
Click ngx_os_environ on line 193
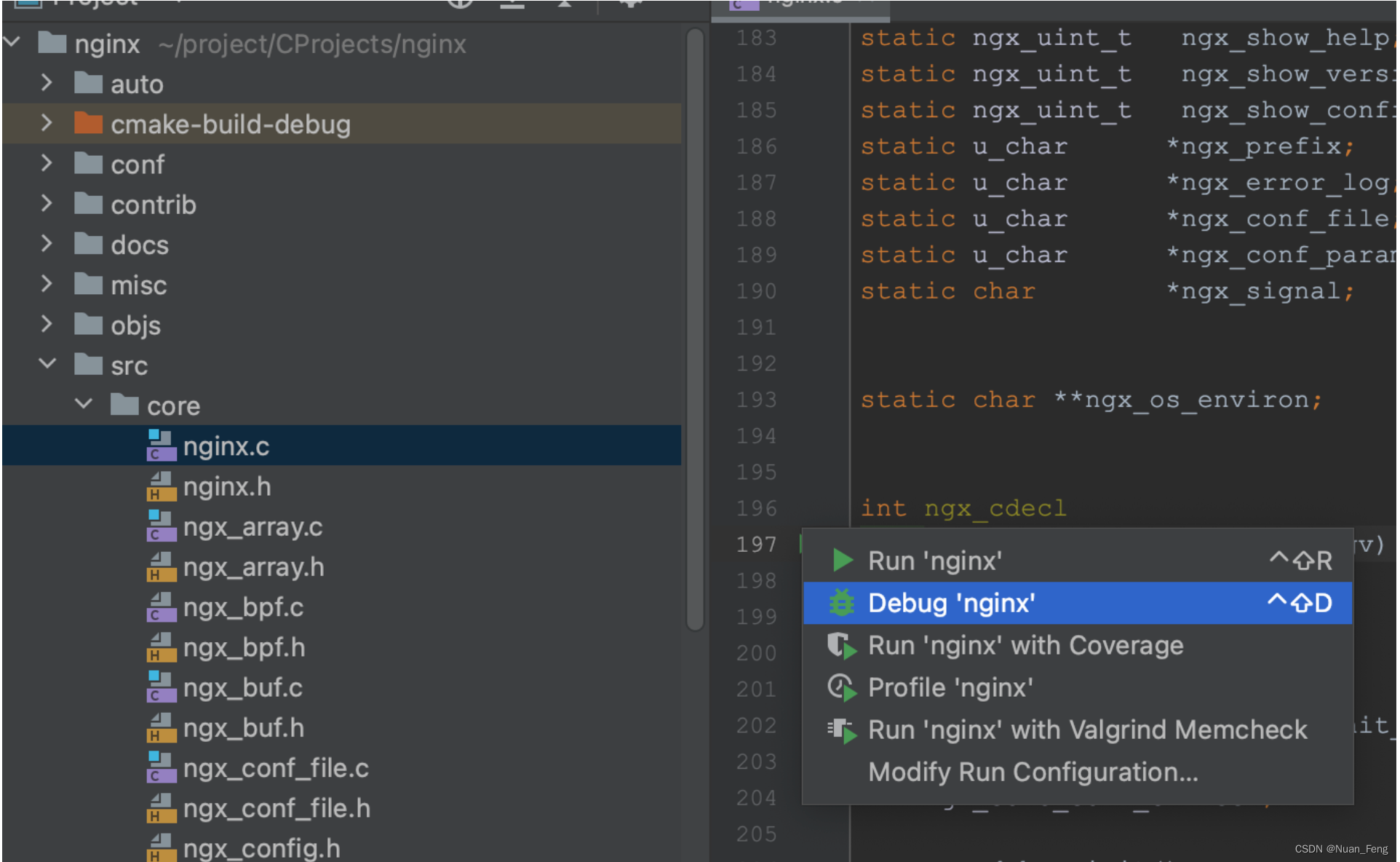[x=1196, y=400]
